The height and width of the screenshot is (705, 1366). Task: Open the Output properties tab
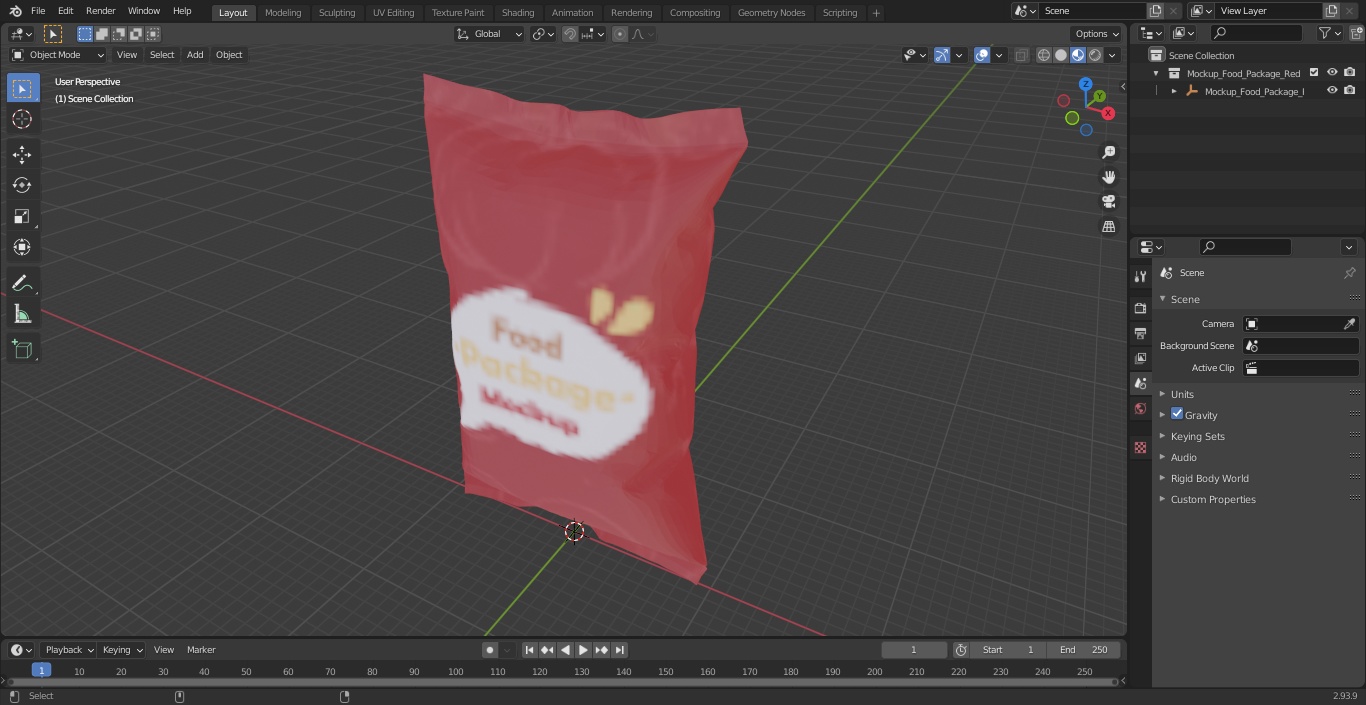(1140, 333)
